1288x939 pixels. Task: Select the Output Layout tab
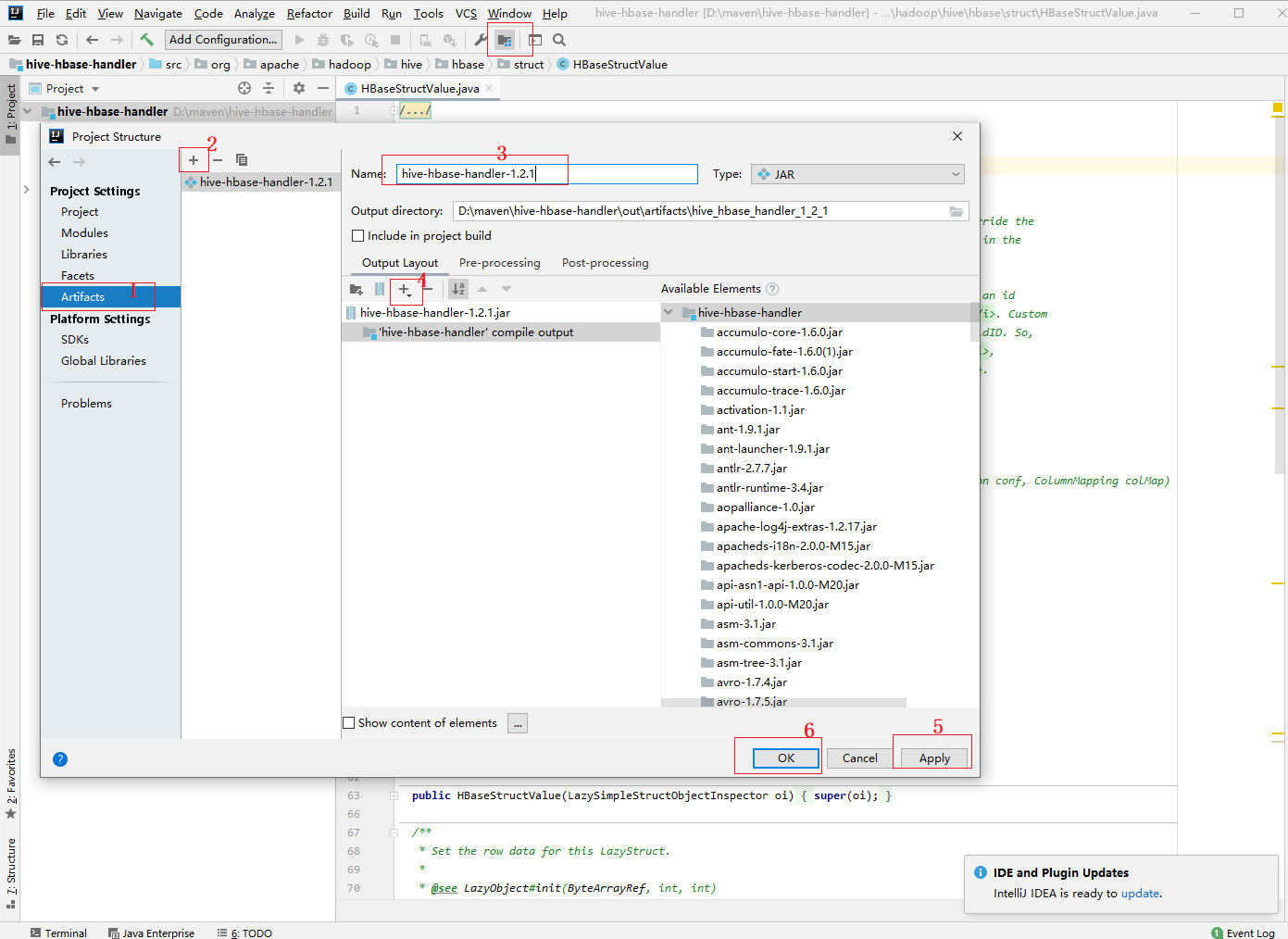(400, 263)
